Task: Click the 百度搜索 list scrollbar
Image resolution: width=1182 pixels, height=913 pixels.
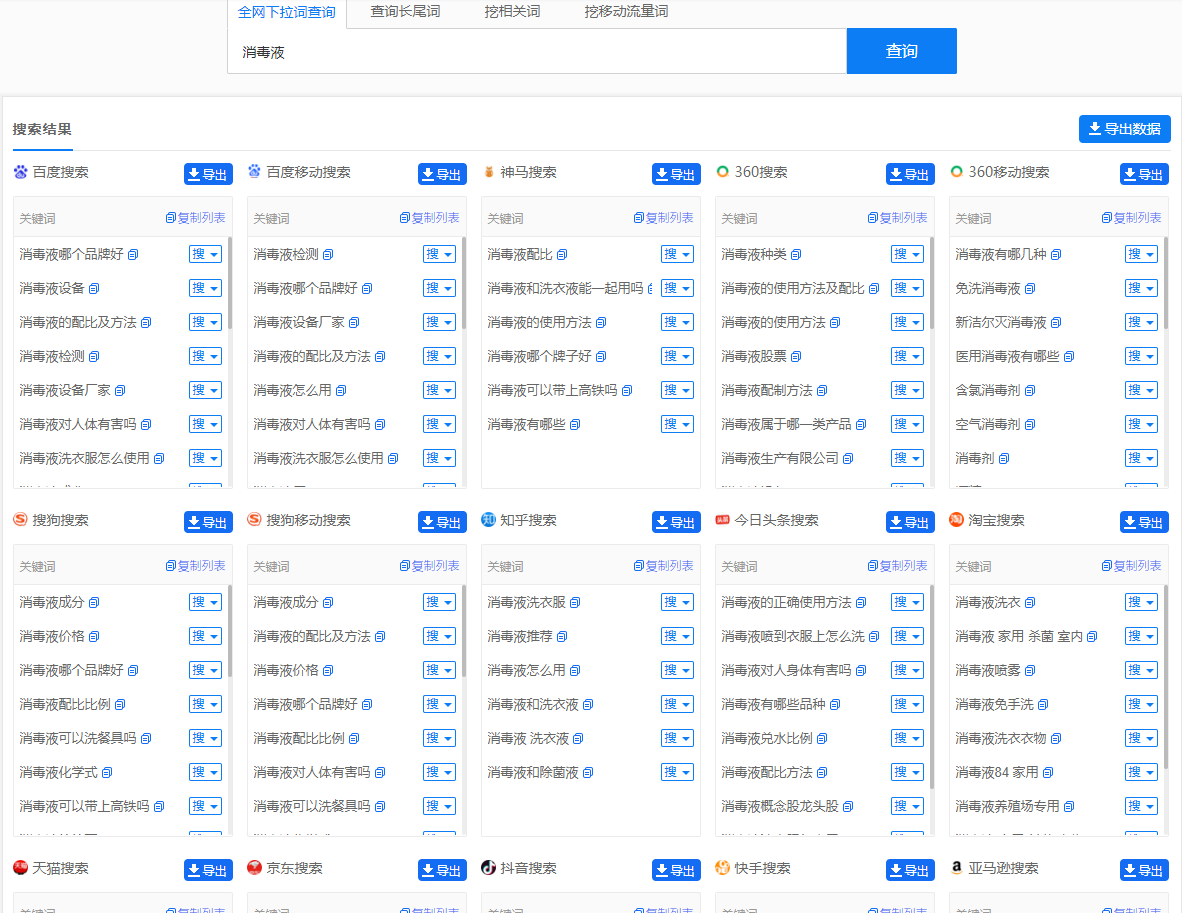Action: pyautogui.click(x=229, y=283)
